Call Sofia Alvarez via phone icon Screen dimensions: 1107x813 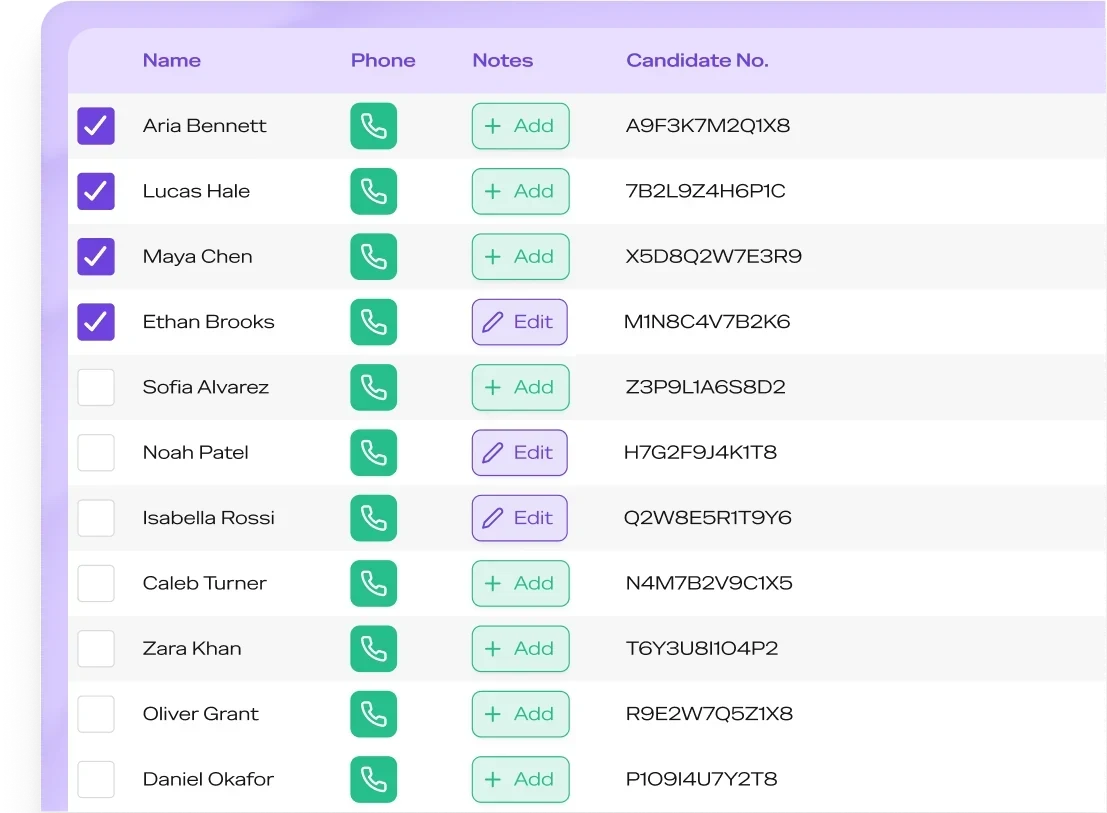pyautogui.click(x=373, y=387)
